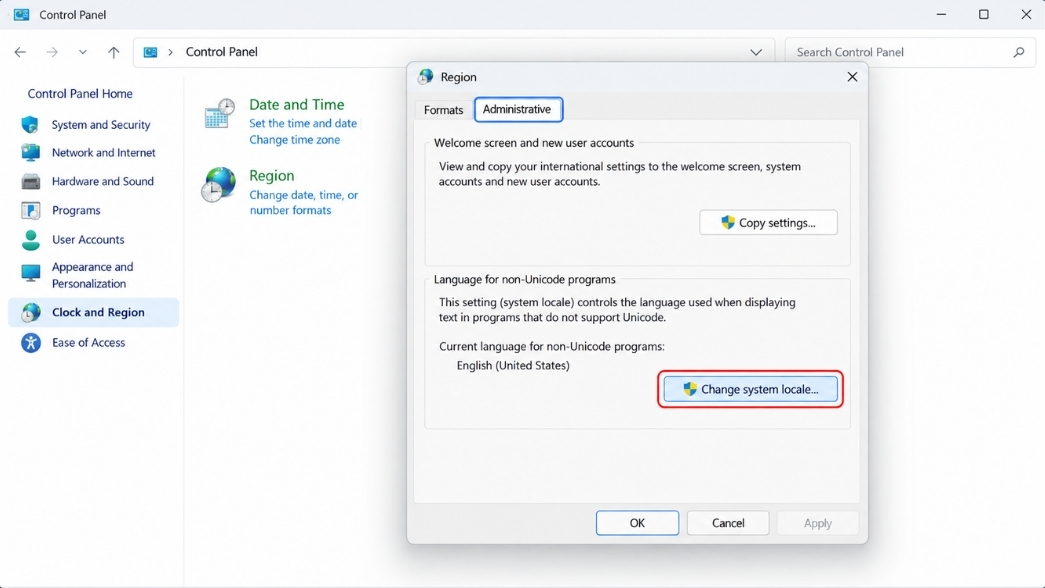
Task: Click Set the time and date link
Action: tap(303, 123)
